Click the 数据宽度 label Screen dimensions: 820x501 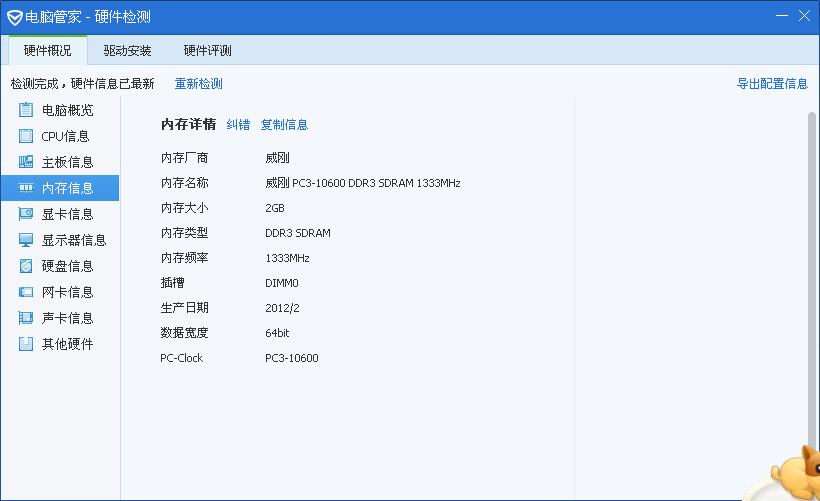(x=185, y=333)
